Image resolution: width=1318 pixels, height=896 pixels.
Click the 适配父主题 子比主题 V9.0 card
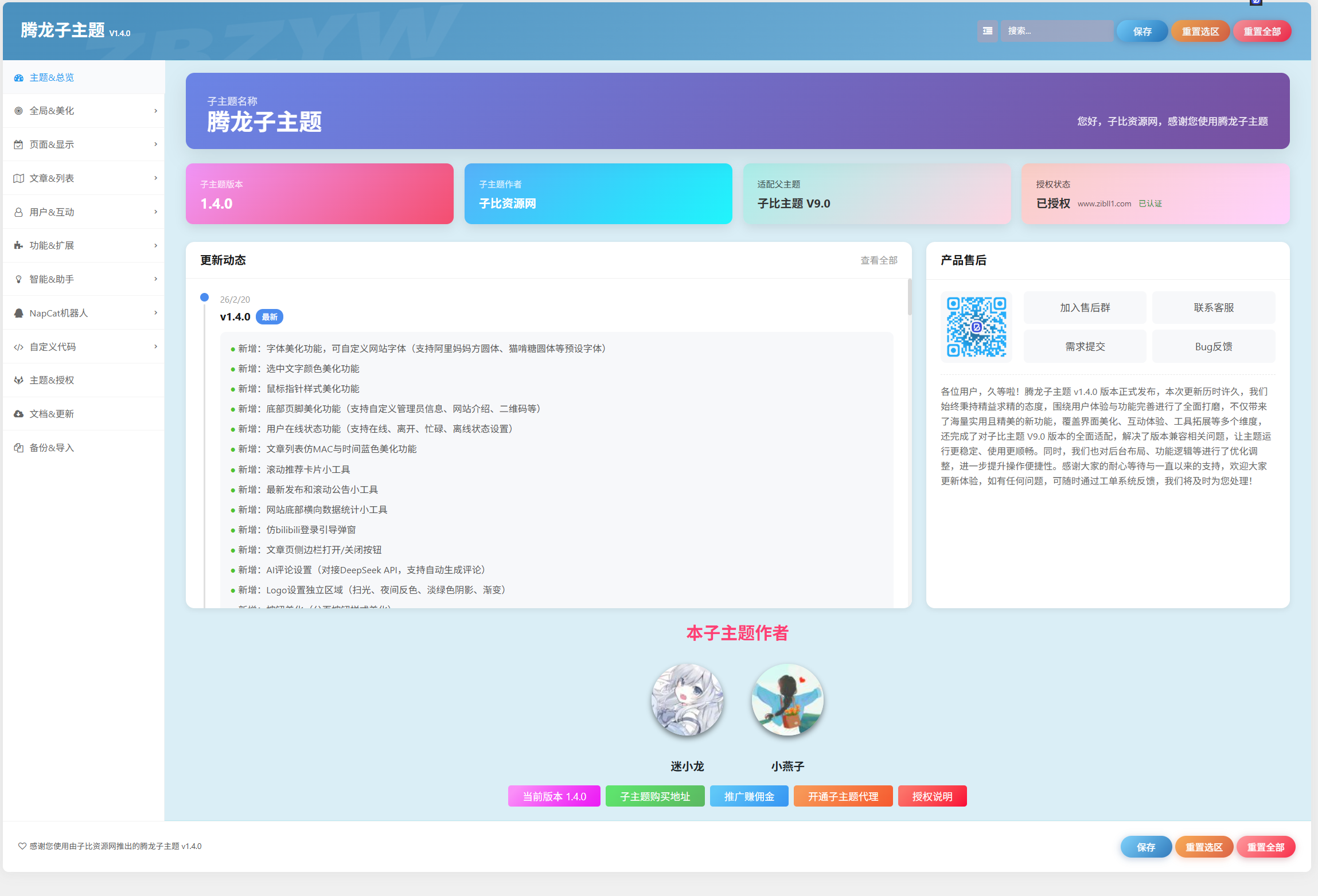(x=877, y=194)
